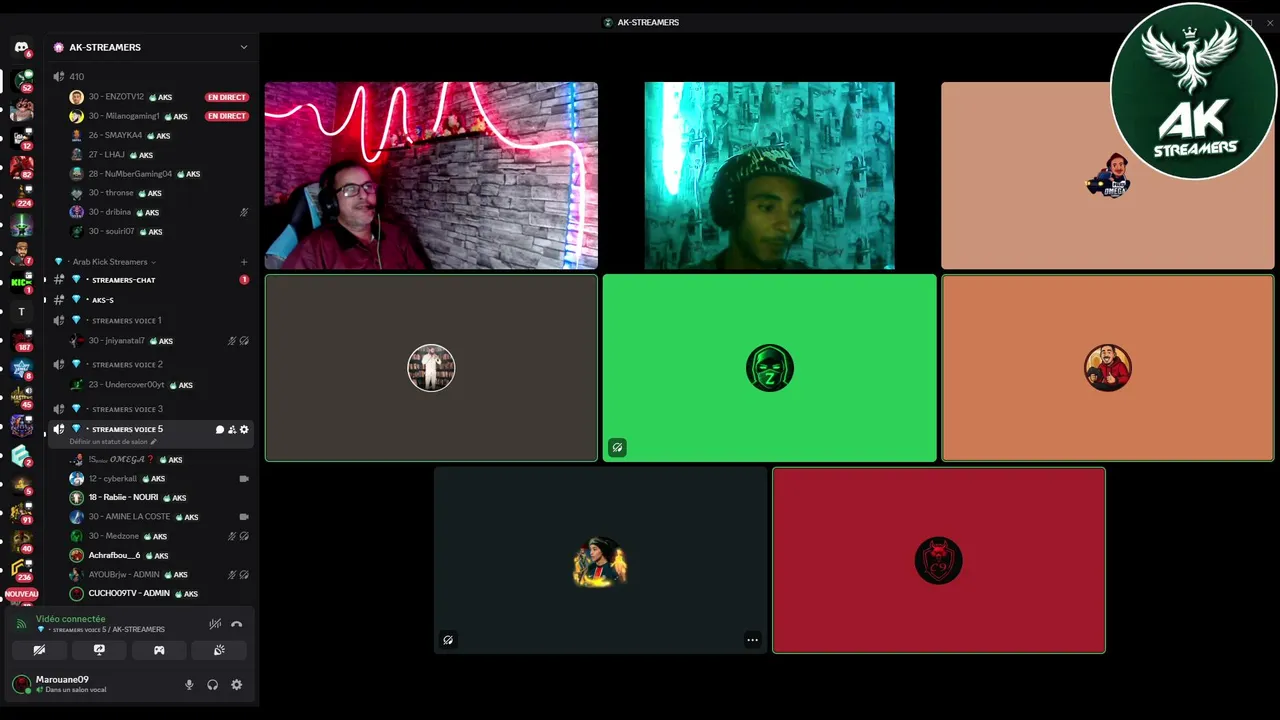The width and height of the screenshot is (1280, 720).
Task: Click the 410 voice channel speaker icon
Action: (59, 77)
